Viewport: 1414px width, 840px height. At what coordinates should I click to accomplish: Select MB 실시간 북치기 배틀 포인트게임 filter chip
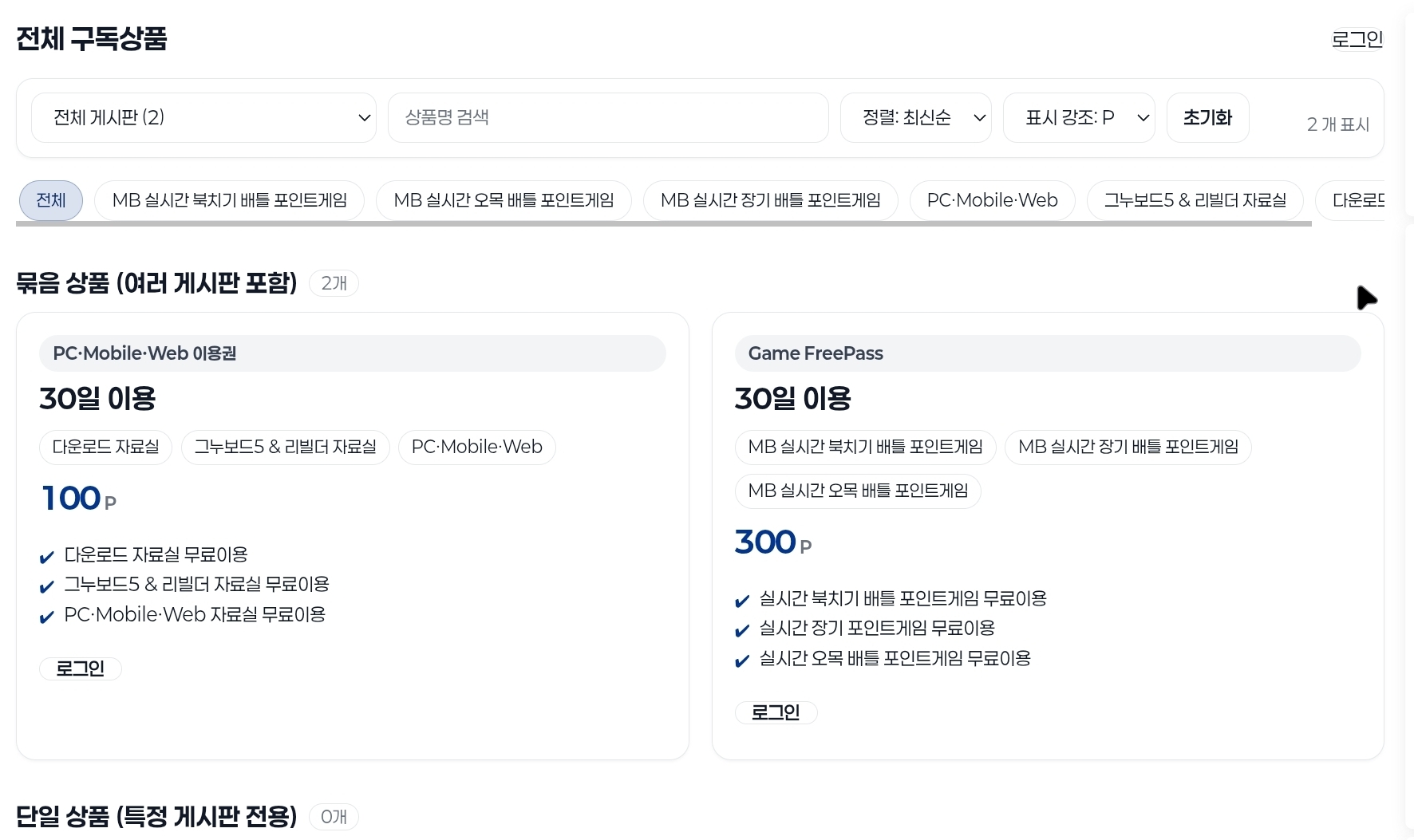click(229, 200)
